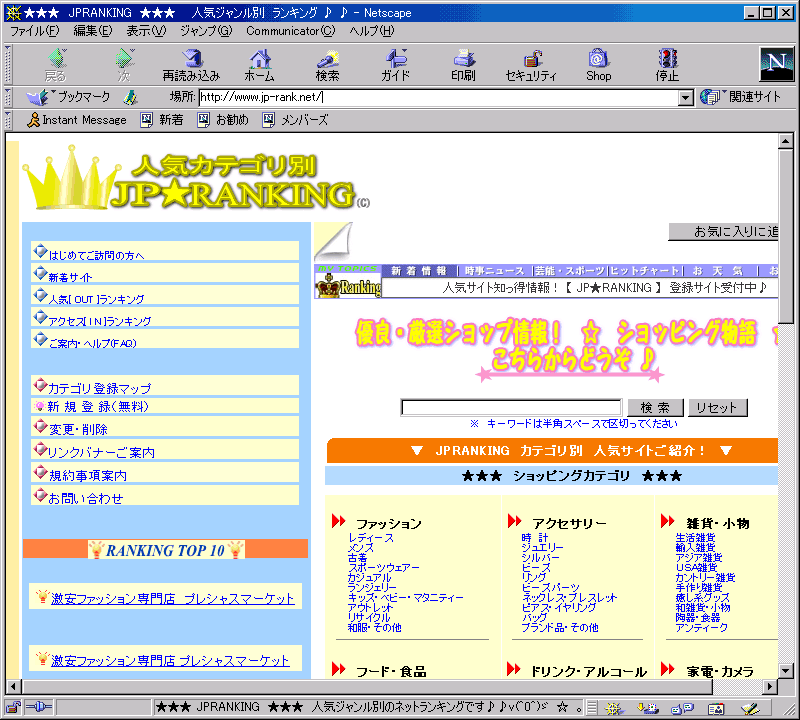The height and width of the screenshot is (720, 800).
Task: Click the security lock icon in status bar
Action: [x=13, y=707]
